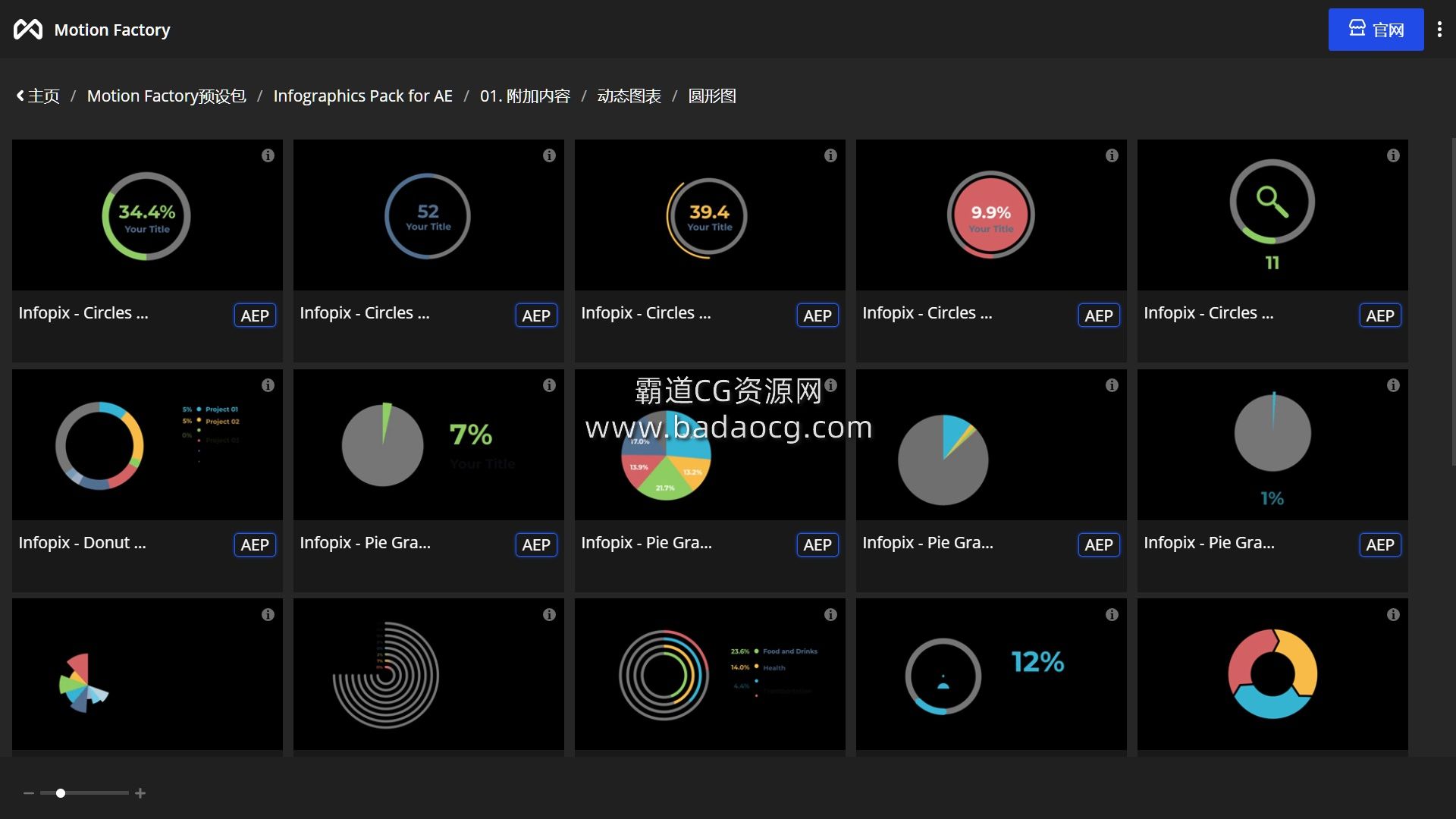
Task: Select the three-segment arrow donut thumbnail
Action: [x=1272, y=675]
